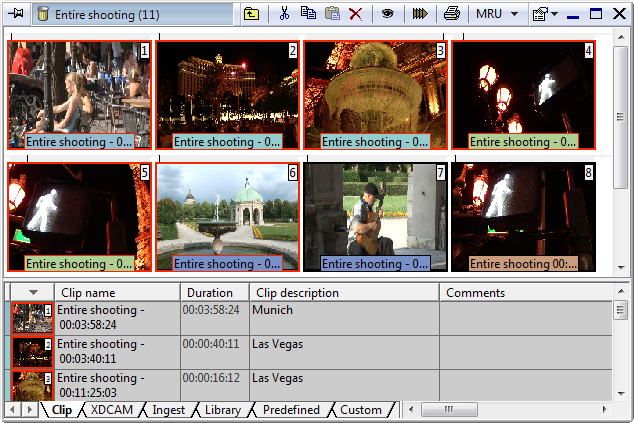Click thumbnail pane scroll up arrow
The width and height of the screenshot is (634, 423).
(621, 37)
